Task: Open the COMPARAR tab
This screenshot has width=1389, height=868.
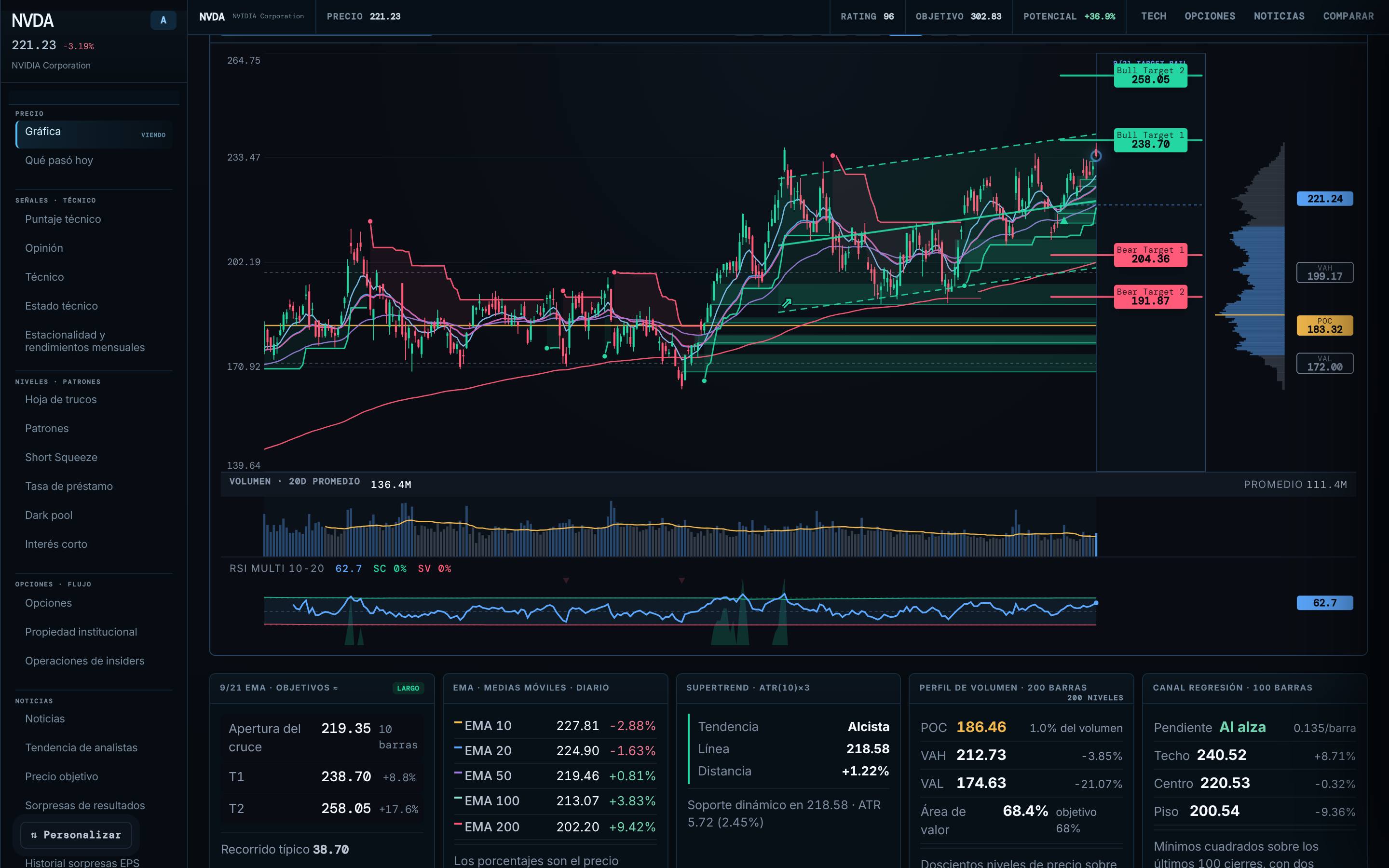Action: [x=1348, y=16]
